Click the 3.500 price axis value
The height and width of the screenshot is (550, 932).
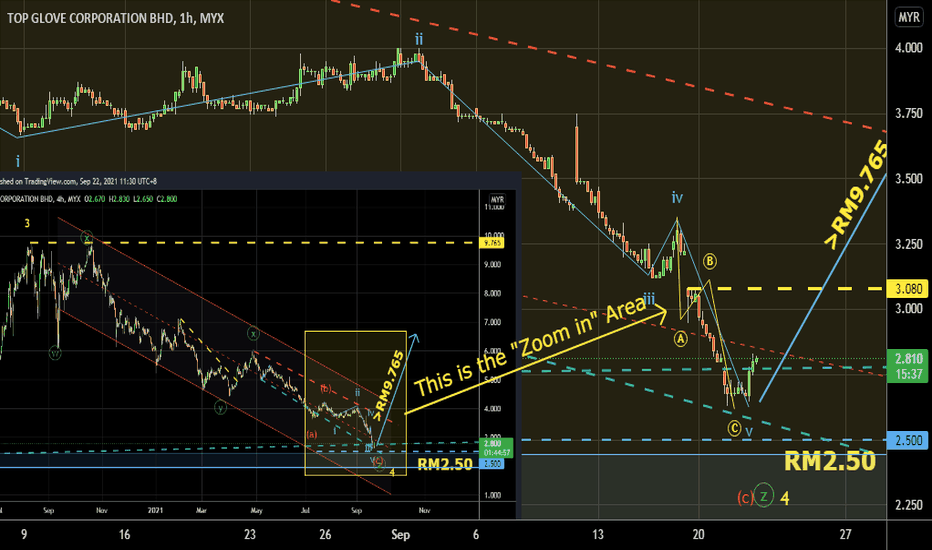(909, 179)
